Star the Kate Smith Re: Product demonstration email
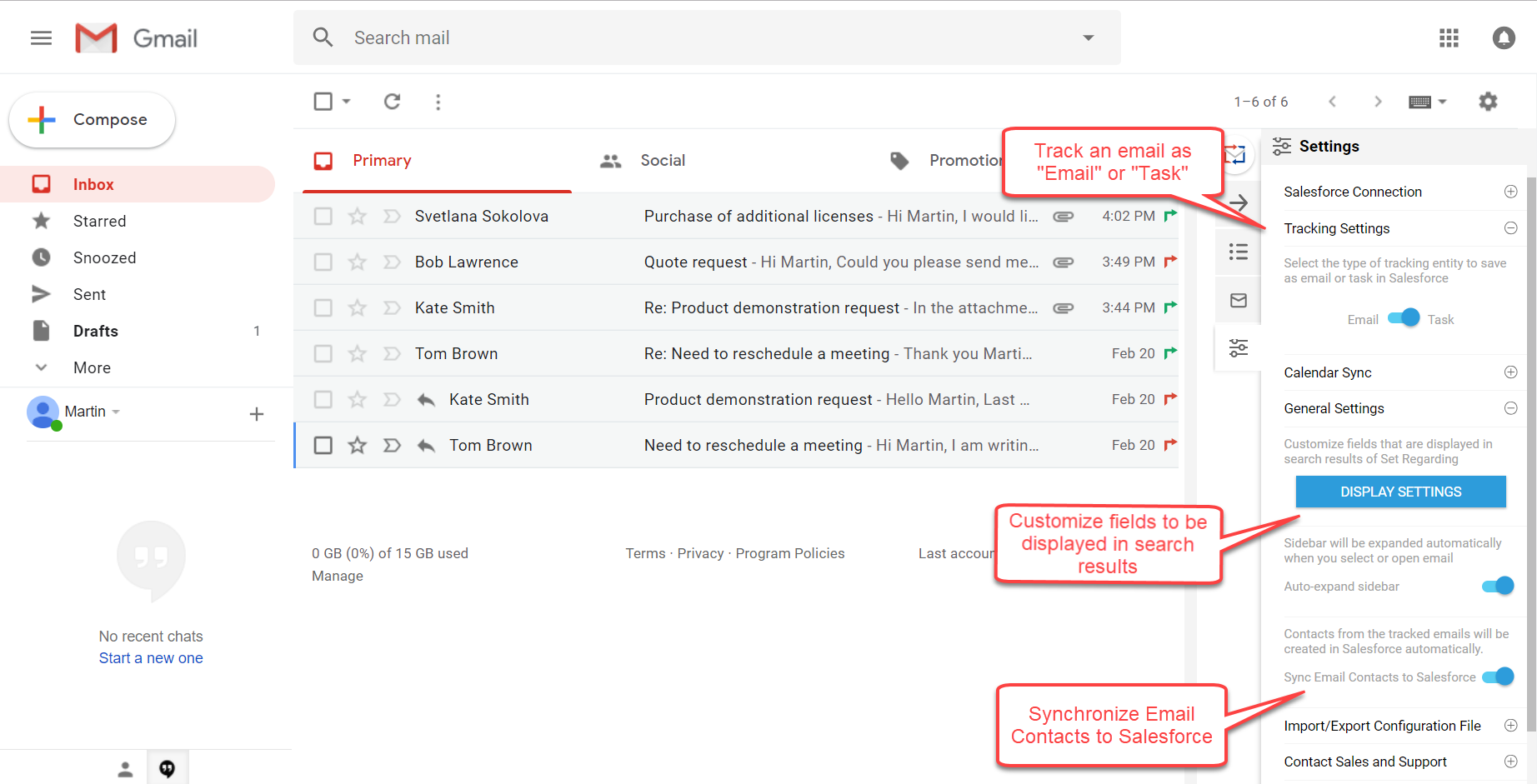Image resolution: width=1537 pixels, height=784 pixels. [x=358, y=308]
